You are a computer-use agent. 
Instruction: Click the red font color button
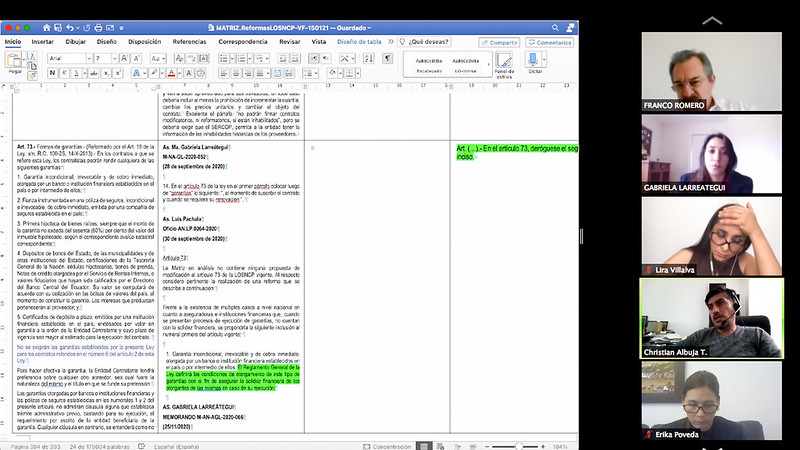(x=171, y=73)
